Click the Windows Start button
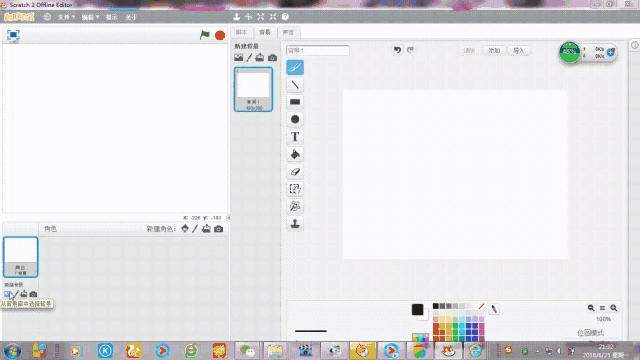Image resolution: width=640 pixels, height=360 pixels. click(13, 351)
